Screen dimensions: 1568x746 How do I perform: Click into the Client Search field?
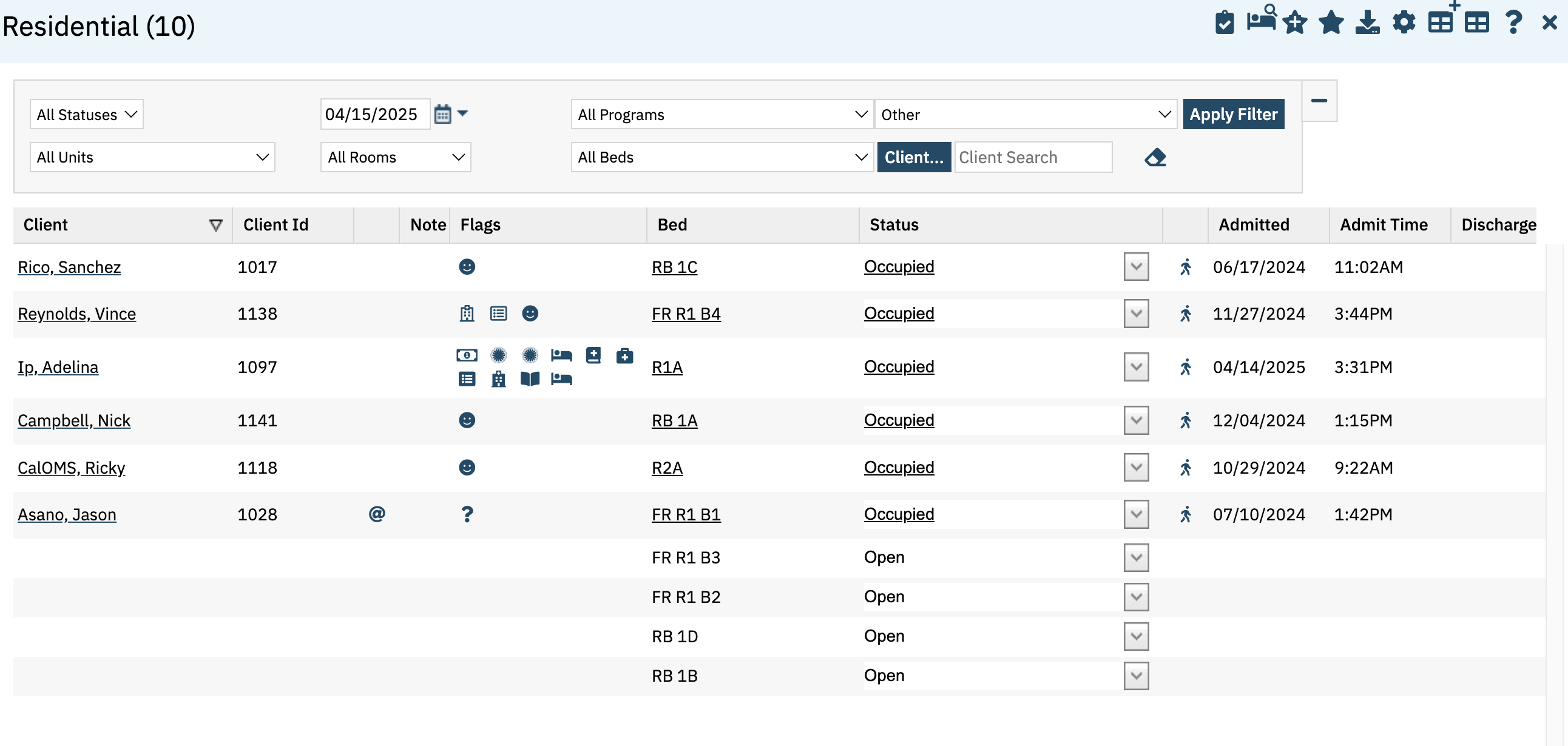[1033, 158]
